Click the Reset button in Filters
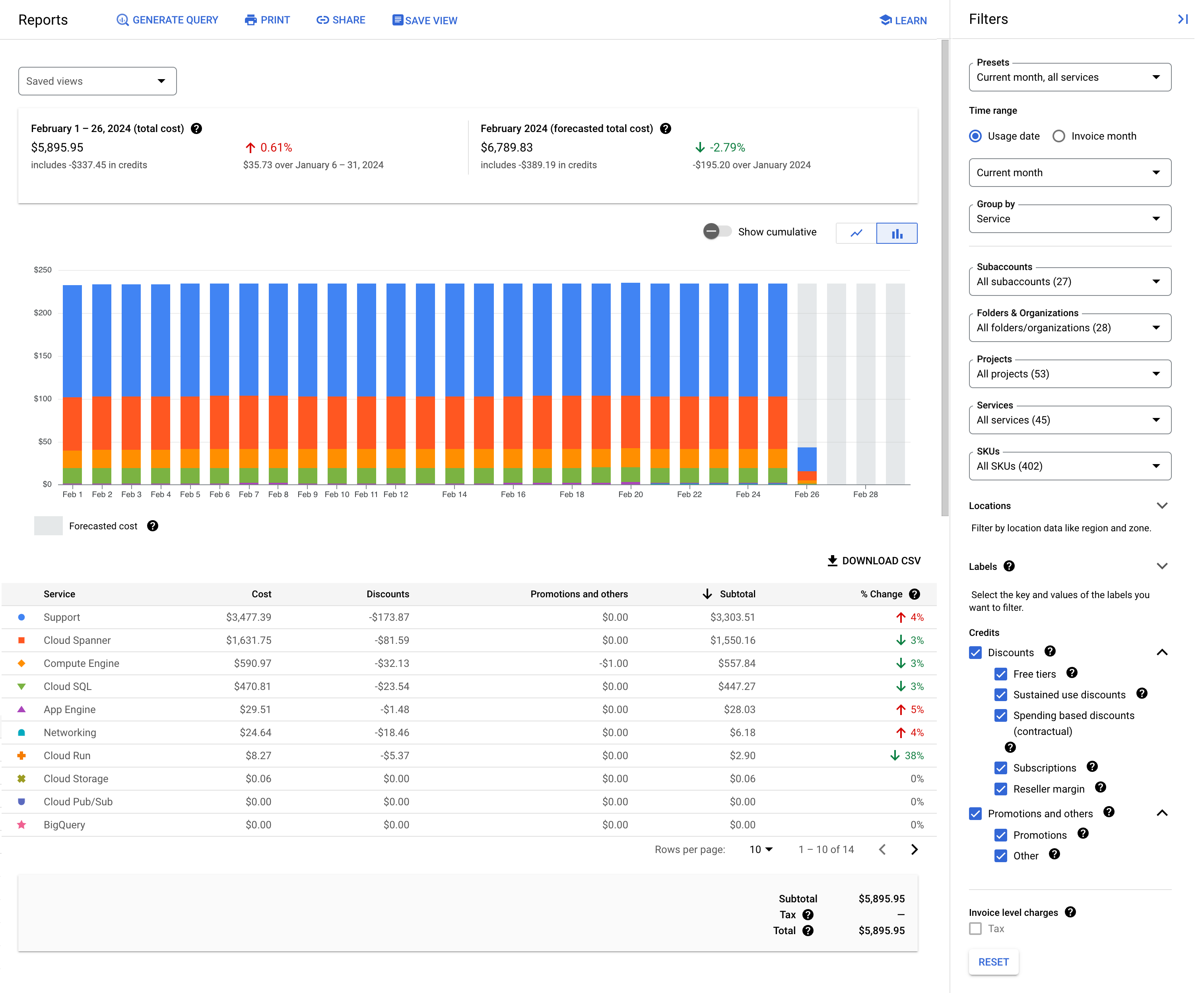1204x993 pixels. point(994,962)
